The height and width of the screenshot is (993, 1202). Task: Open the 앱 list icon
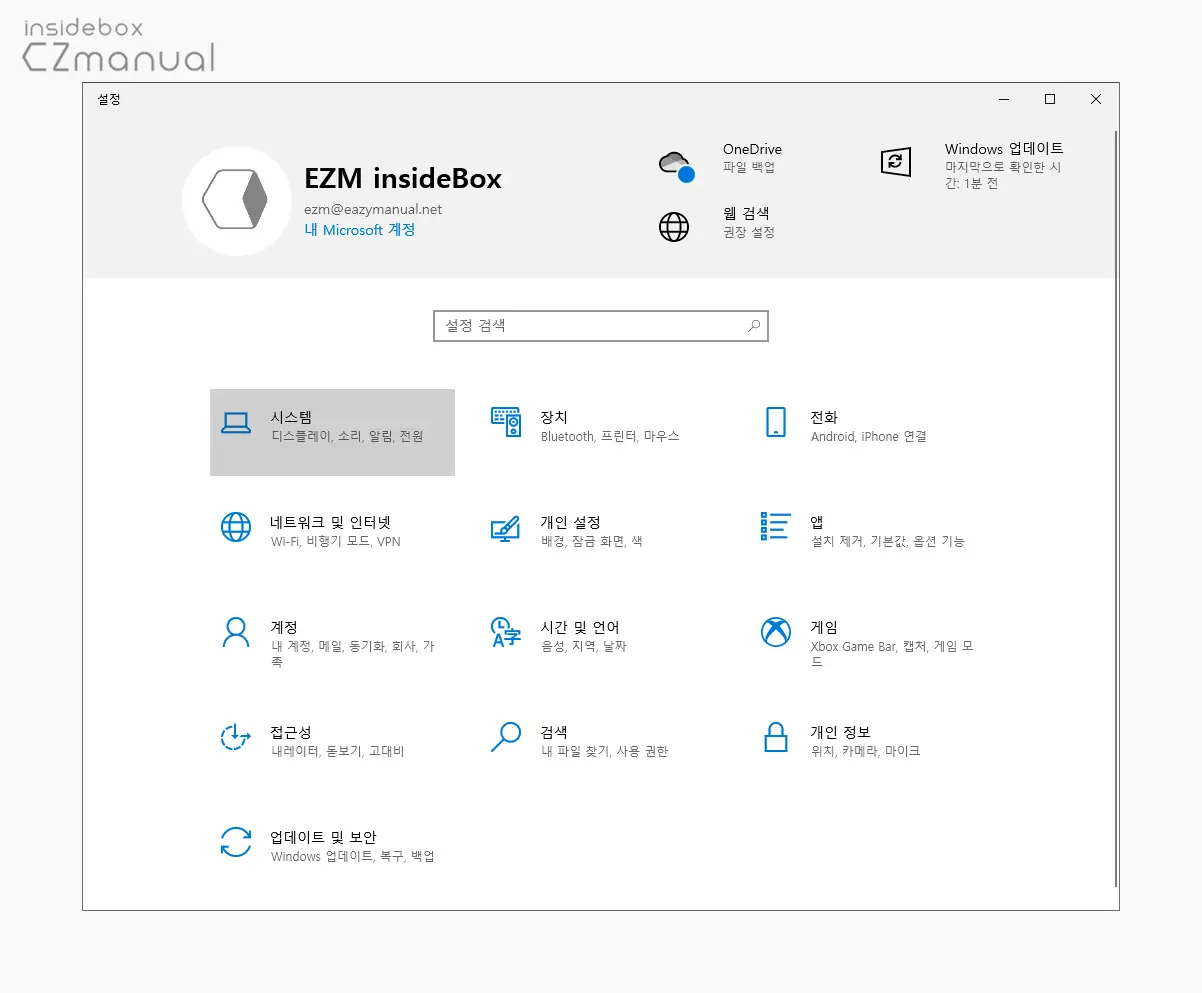(x=776, y=526)
